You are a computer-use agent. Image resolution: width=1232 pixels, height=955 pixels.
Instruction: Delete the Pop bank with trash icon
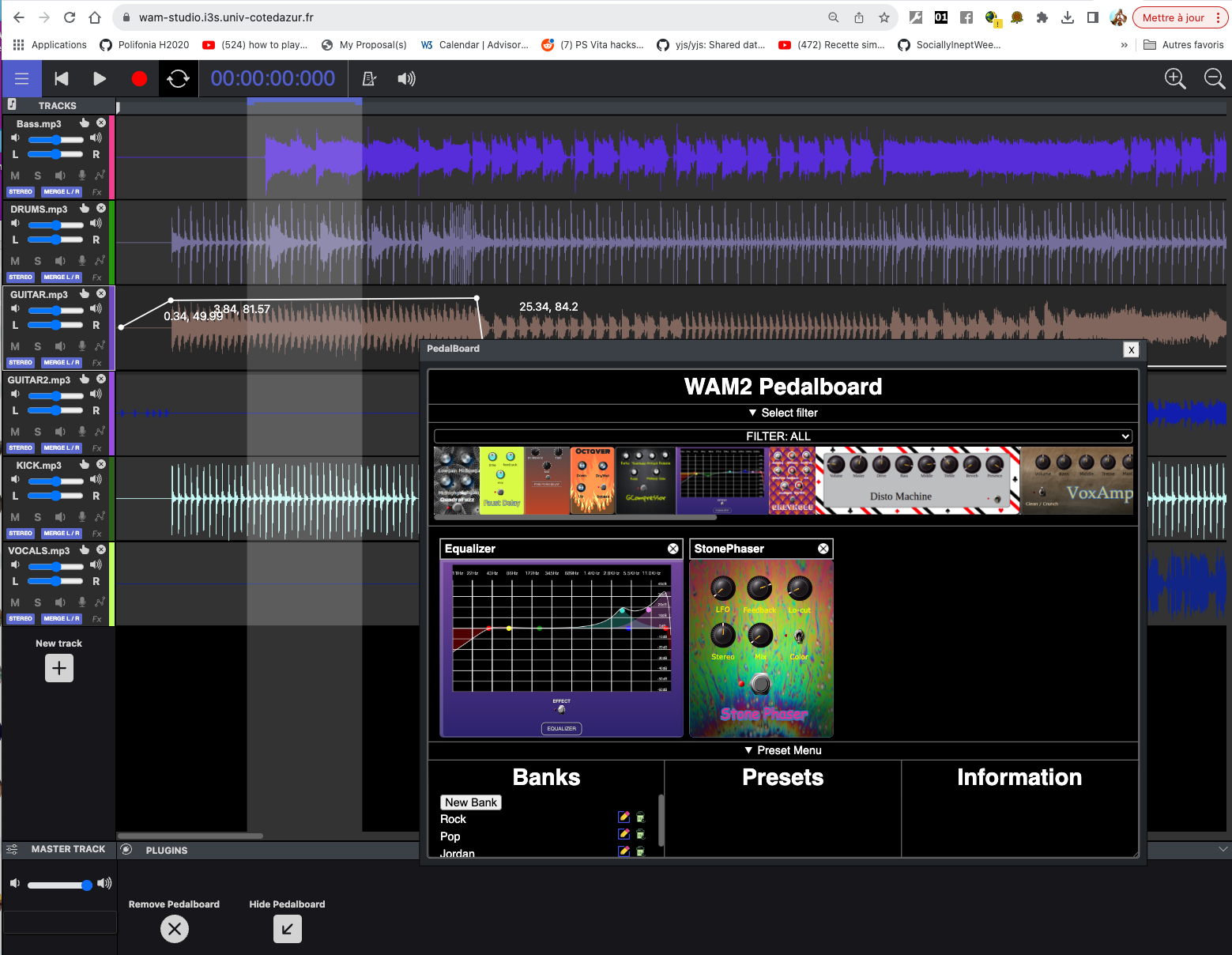click(x=640, y=834)
